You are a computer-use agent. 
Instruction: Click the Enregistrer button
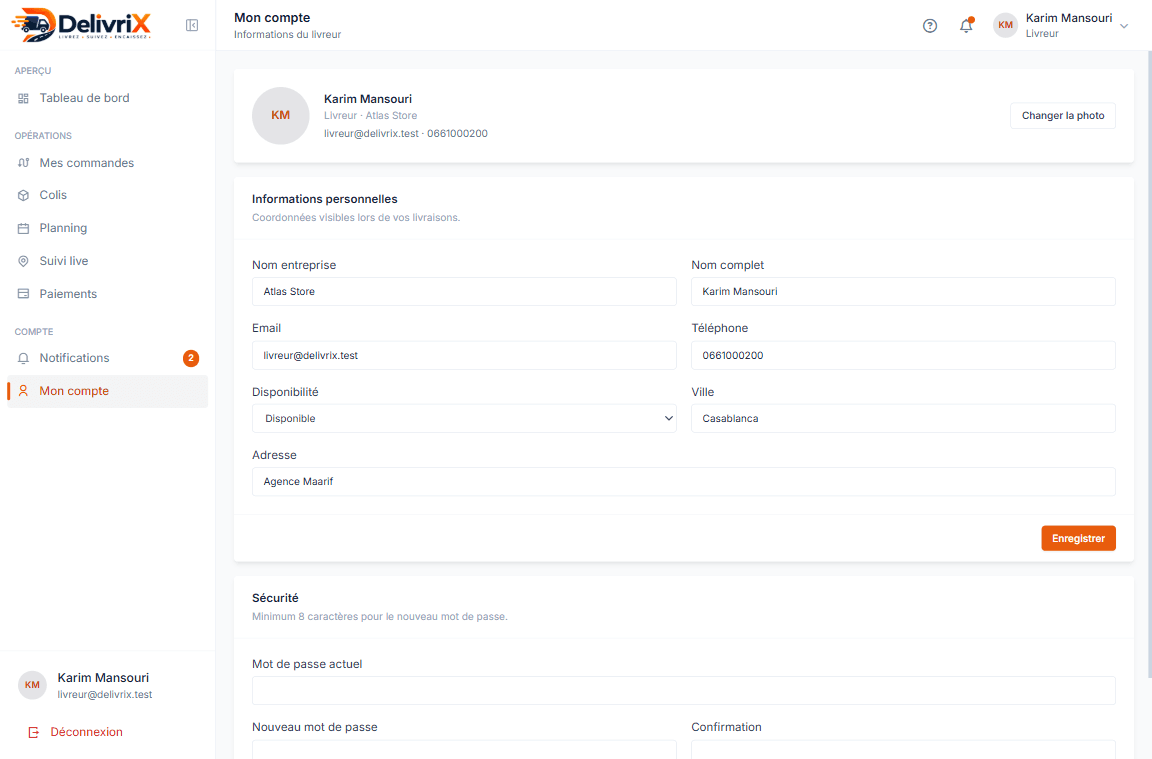click(x=1079, y=539)
